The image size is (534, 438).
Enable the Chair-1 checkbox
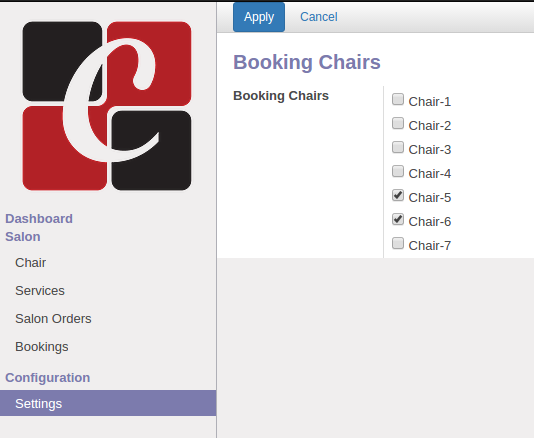[398, 99]
